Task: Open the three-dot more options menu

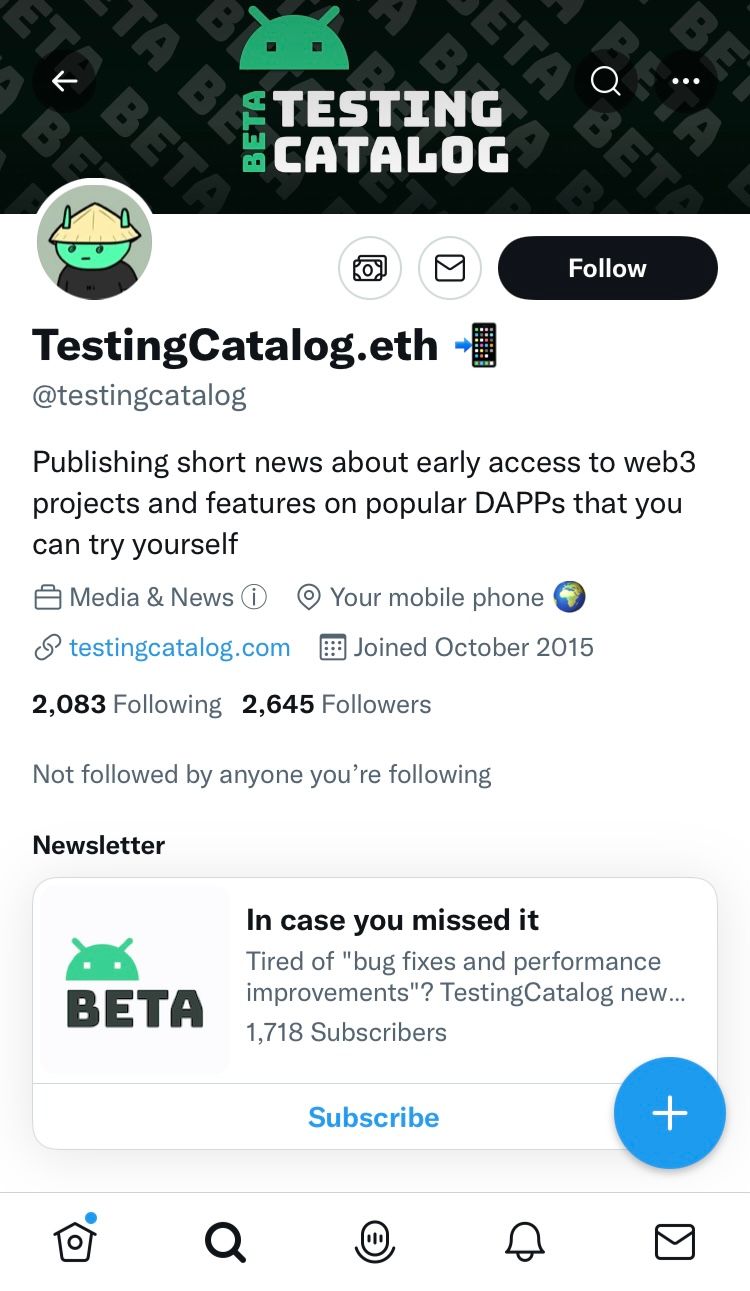Action: tap(686, 81)
